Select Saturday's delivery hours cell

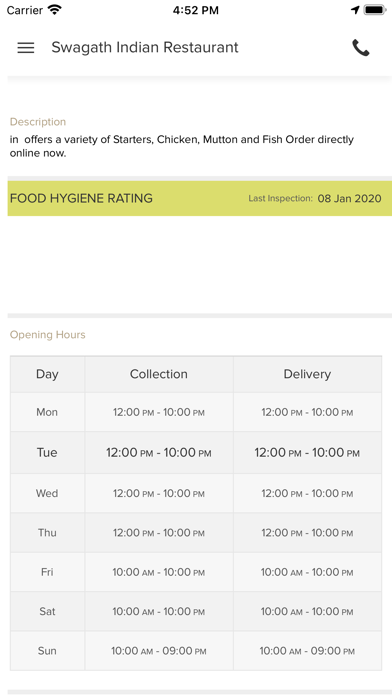[x=307, y=611]
